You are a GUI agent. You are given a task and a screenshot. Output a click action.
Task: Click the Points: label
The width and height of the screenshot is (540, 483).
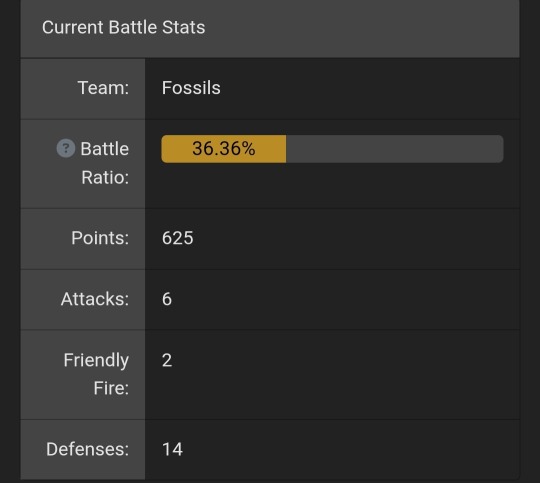tap(100, 238)
